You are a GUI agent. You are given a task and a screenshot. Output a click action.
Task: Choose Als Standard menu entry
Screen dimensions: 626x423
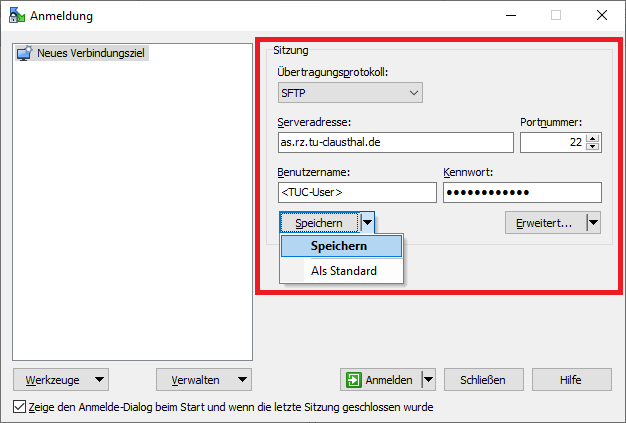click(x=343, y=271)
